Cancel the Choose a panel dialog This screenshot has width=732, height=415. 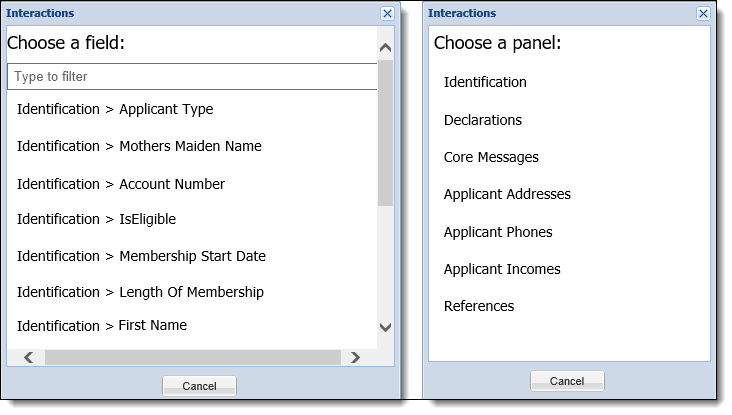(x=567, y=381)
